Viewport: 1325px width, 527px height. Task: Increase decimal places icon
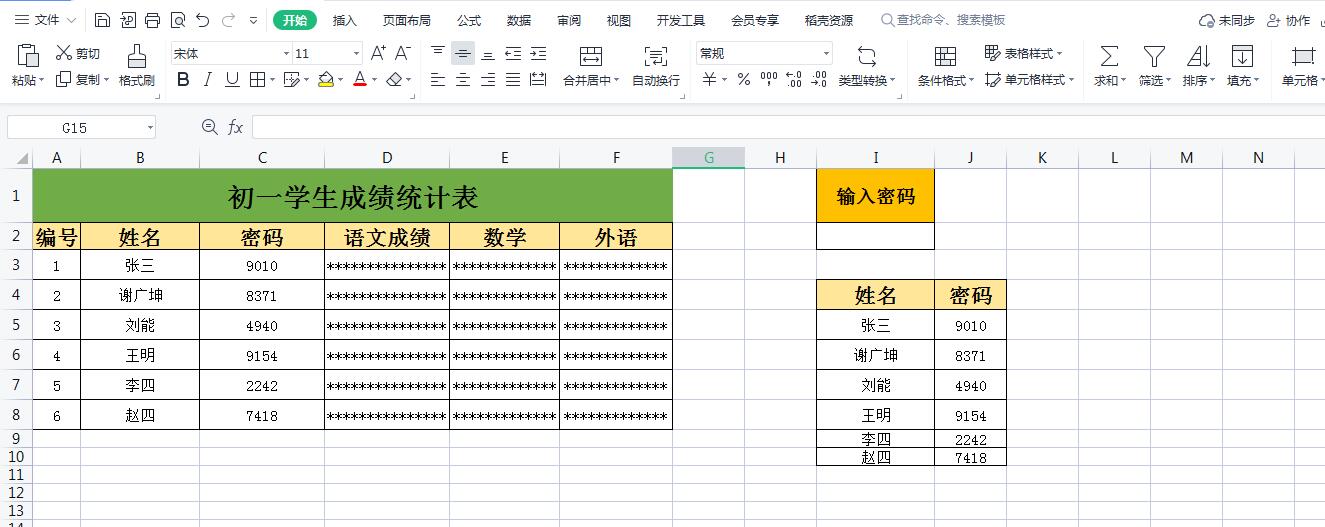(x=794, y=80)
